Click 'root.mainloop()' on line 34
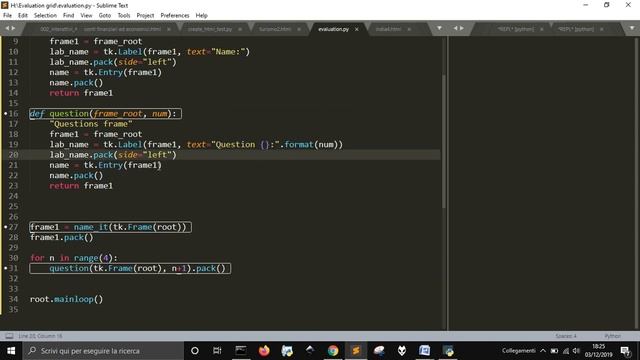640x360 pixels. (x=66, y=299)
